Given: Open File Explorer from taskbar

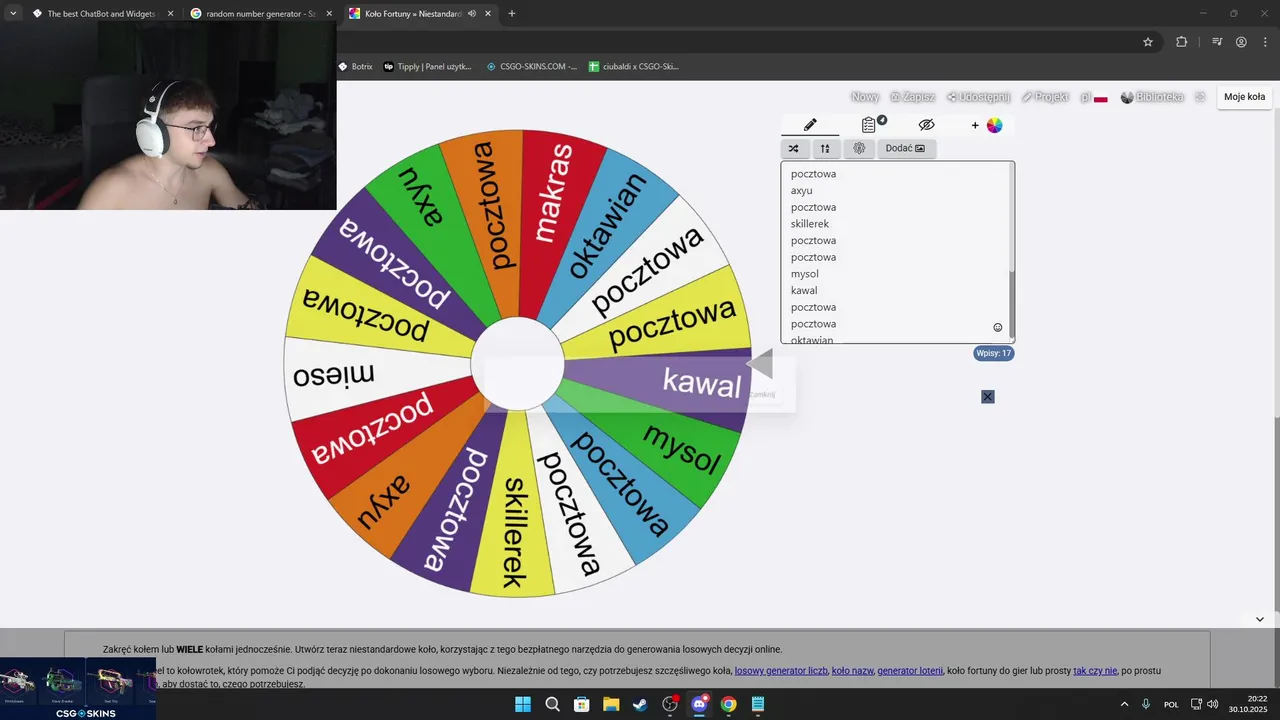Looking at the screenshot, I should coord(611,704).
